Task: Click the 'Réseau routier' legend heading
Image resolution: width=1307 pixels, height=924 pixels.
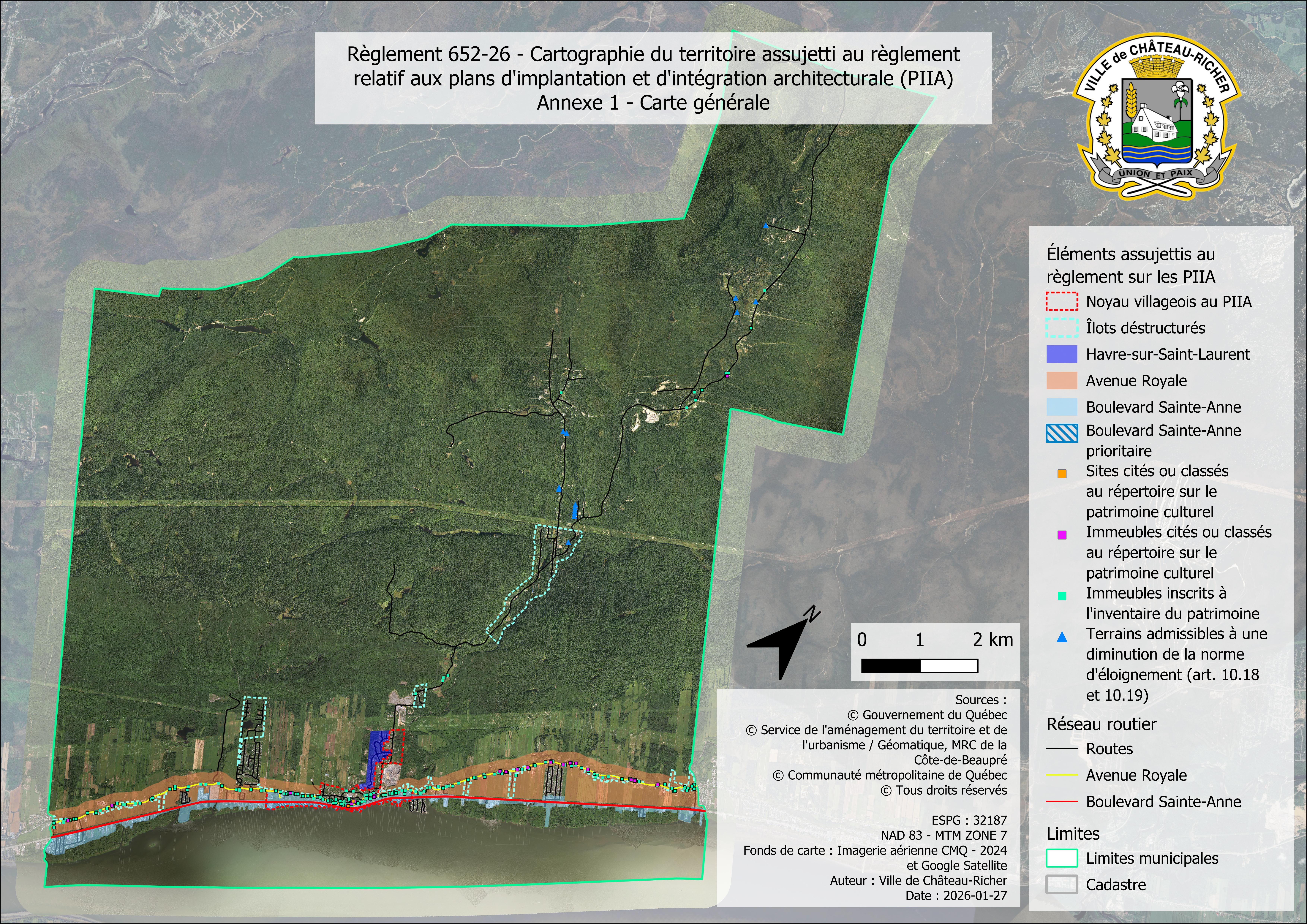Action: pyautogui.click(x=1101, y=724)
